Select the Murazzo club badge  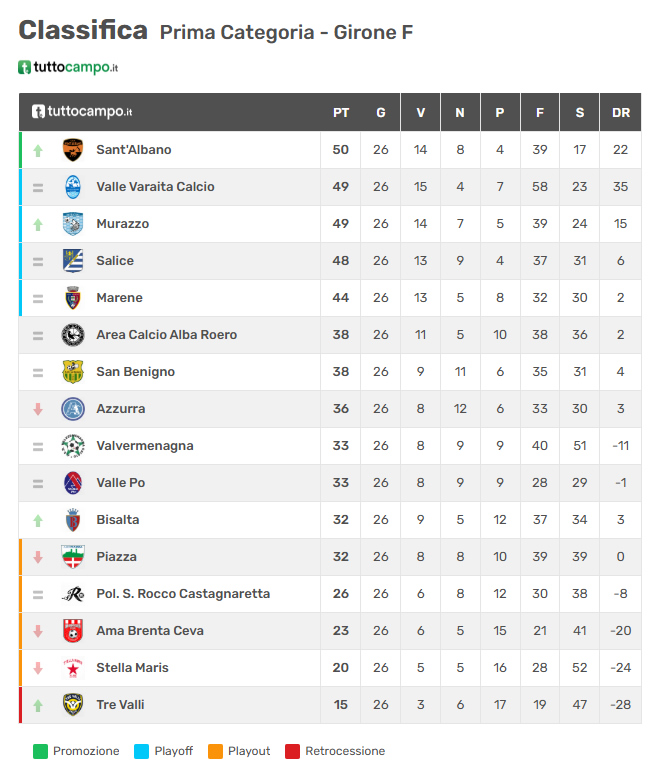pos(73,224)
